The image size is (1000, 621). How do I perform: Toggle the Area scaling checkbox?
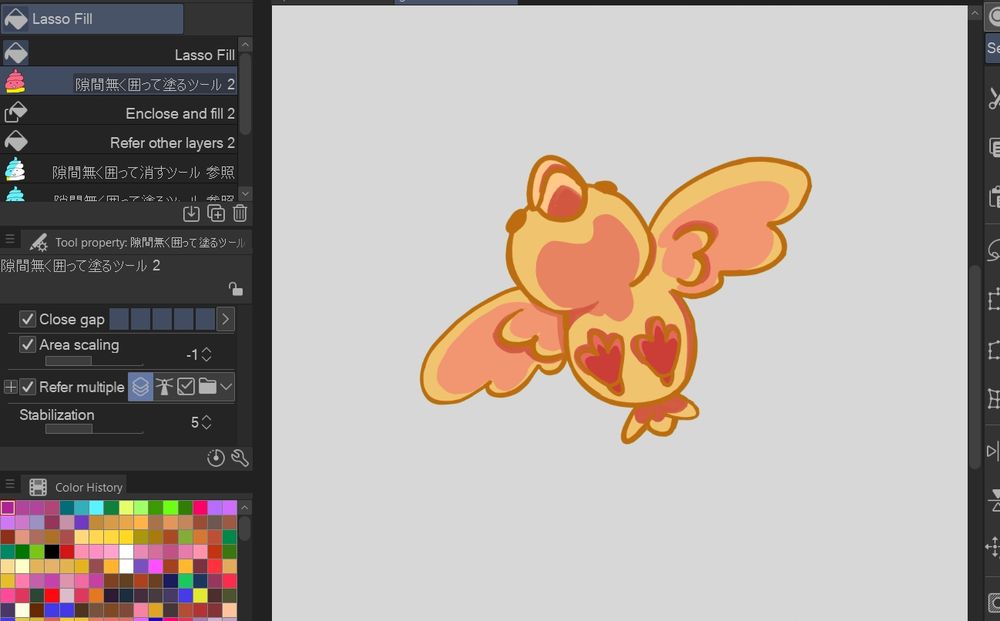click(27, 344)
